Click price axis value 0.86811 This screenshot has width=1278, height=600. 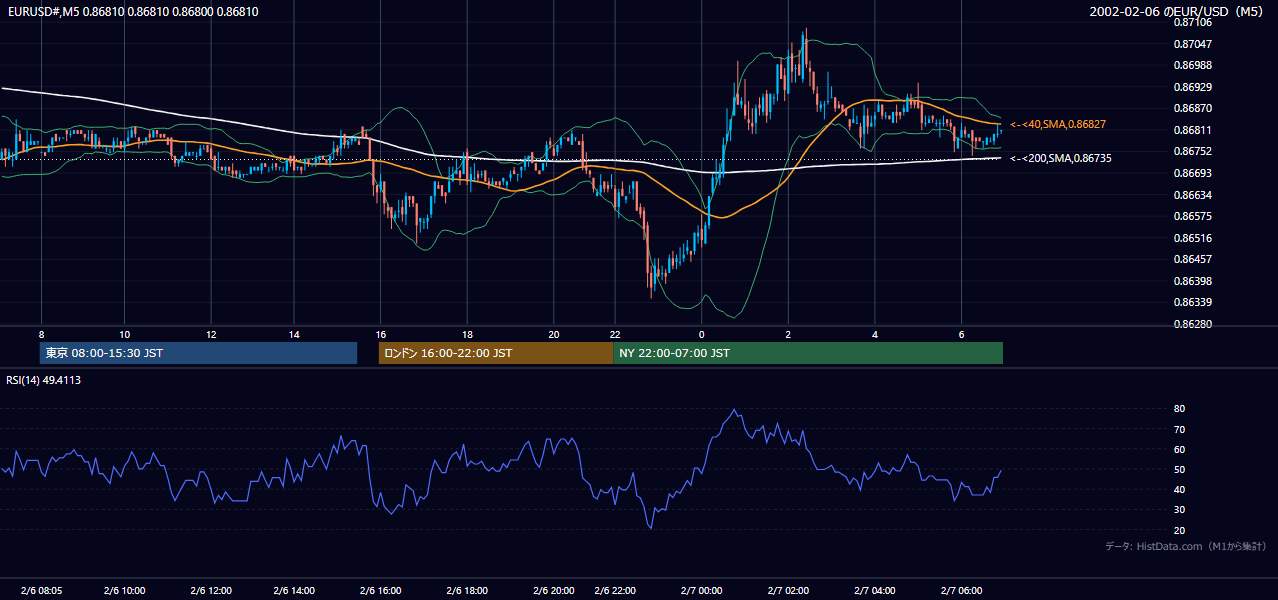pyautogui.click(x=1193, y=130)
